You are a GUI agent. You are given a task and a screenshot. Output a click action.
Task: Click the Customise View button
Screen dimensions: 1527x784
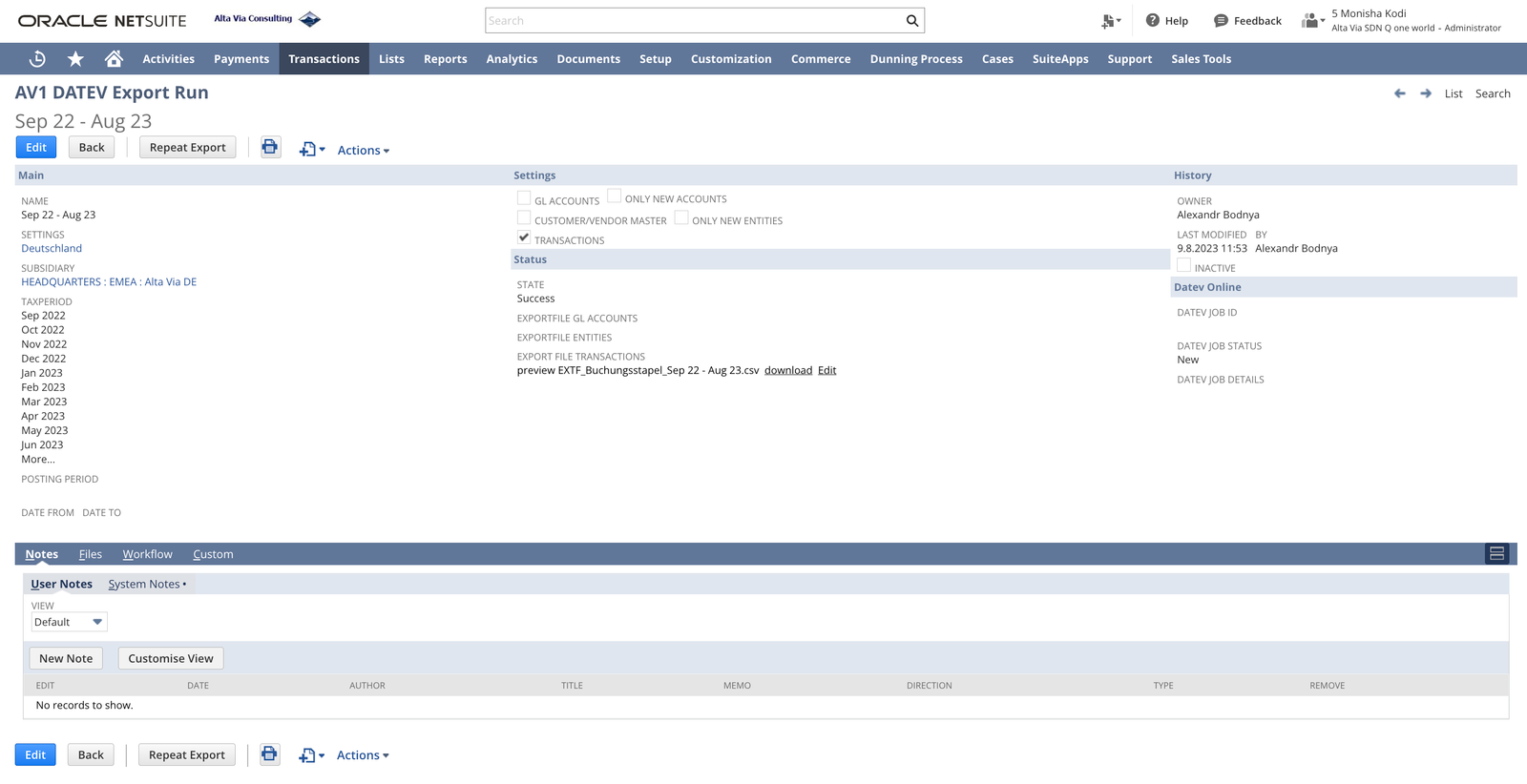click(x=171, y=658)
